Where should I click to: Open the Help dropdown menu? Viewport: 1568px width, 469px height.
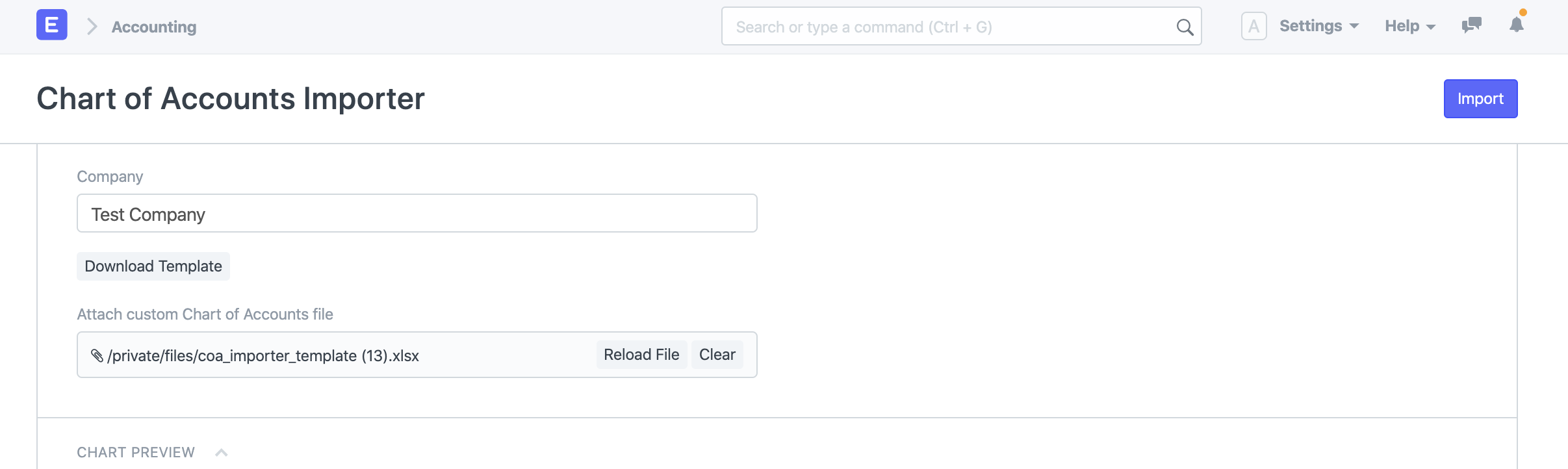pos(1409,26)
